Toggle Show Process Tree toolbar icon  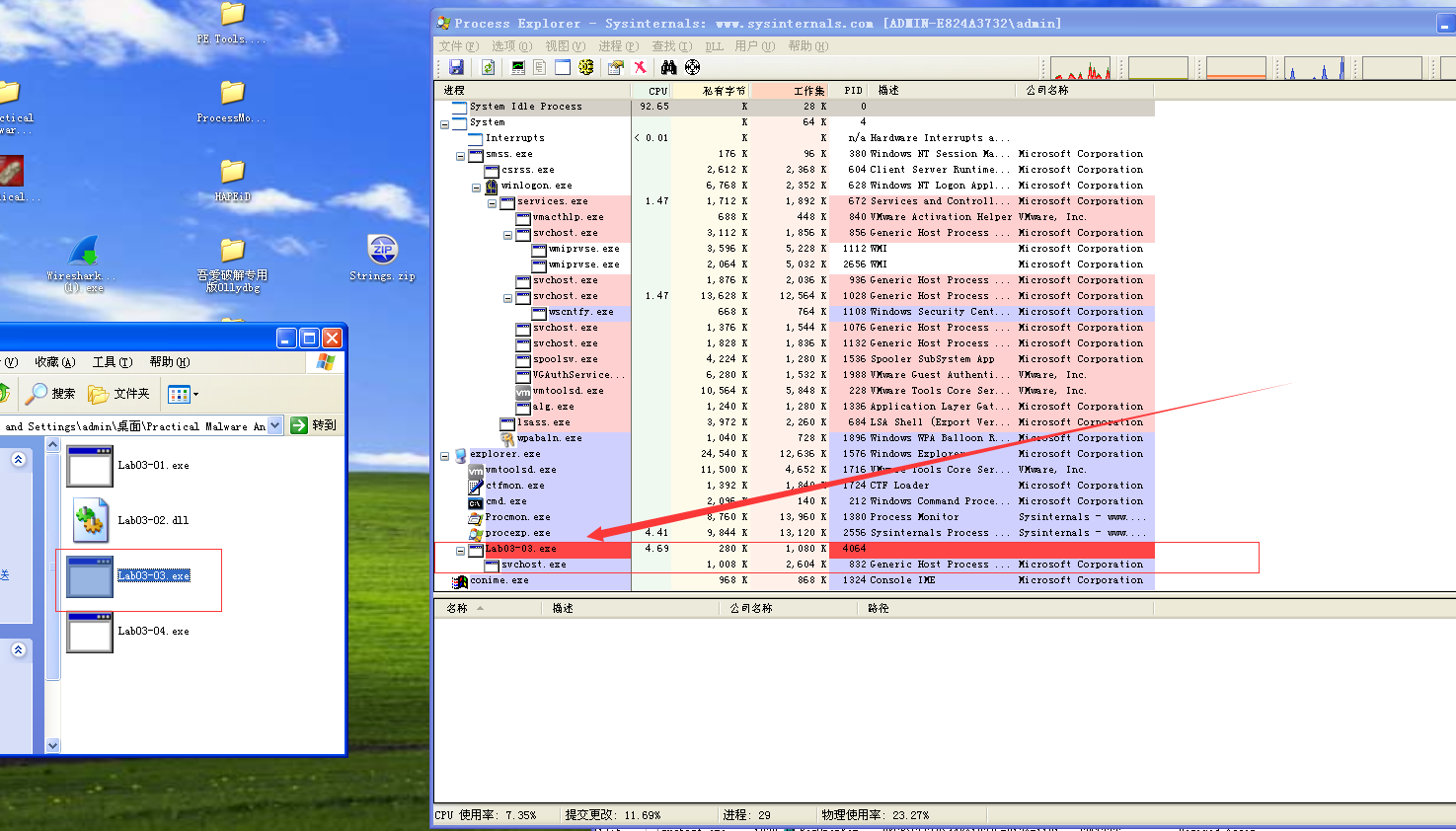click(540, 67)
